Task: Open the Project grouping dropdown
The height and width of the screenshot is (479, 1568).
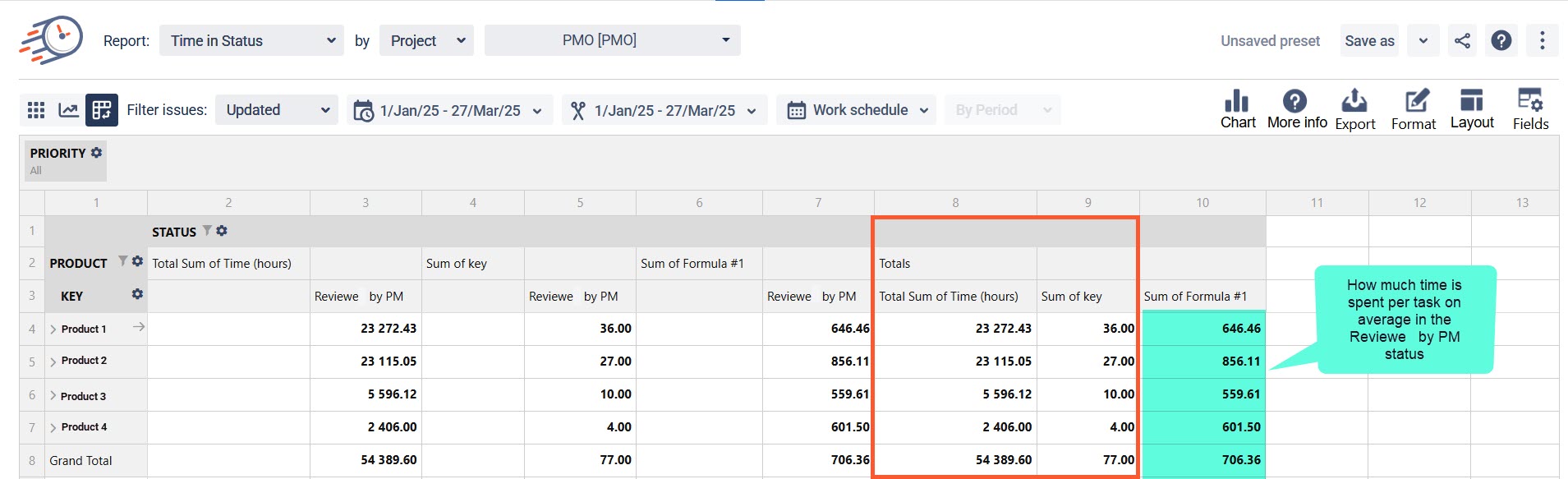Action: tap(427, 40)
